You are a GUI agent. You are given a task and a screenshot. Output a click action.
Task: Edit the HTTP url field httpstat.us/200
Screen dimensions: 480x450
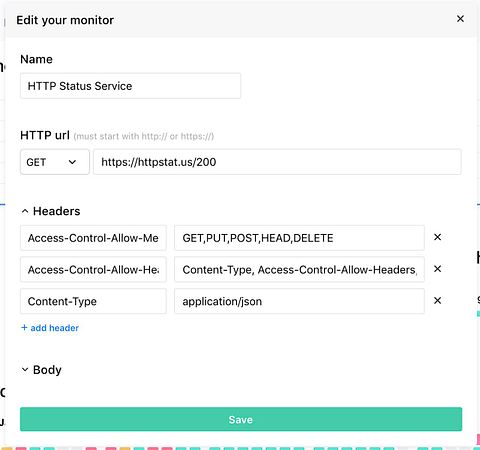[x=277, y=162]
